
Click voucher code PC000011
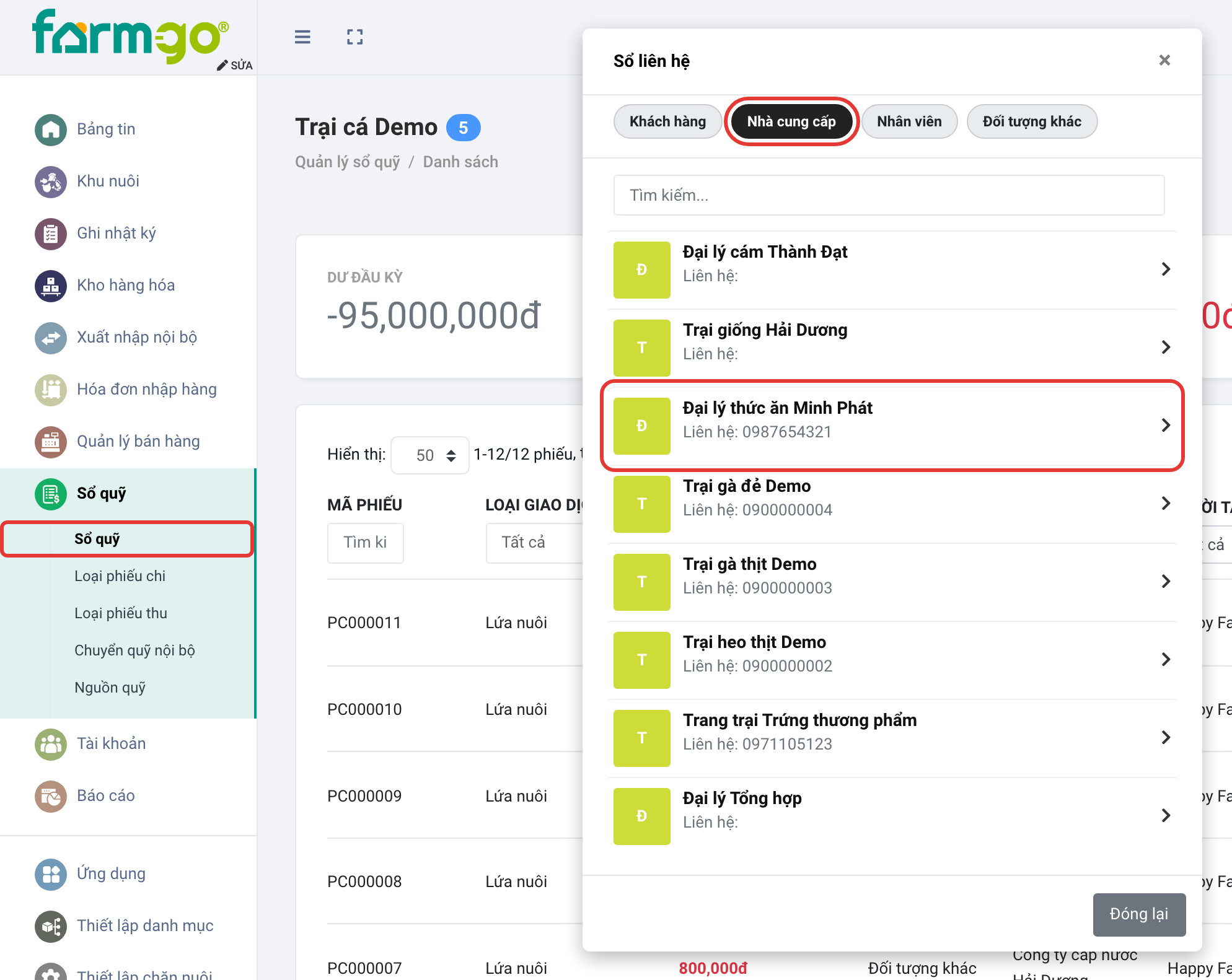tap(364, 623)
